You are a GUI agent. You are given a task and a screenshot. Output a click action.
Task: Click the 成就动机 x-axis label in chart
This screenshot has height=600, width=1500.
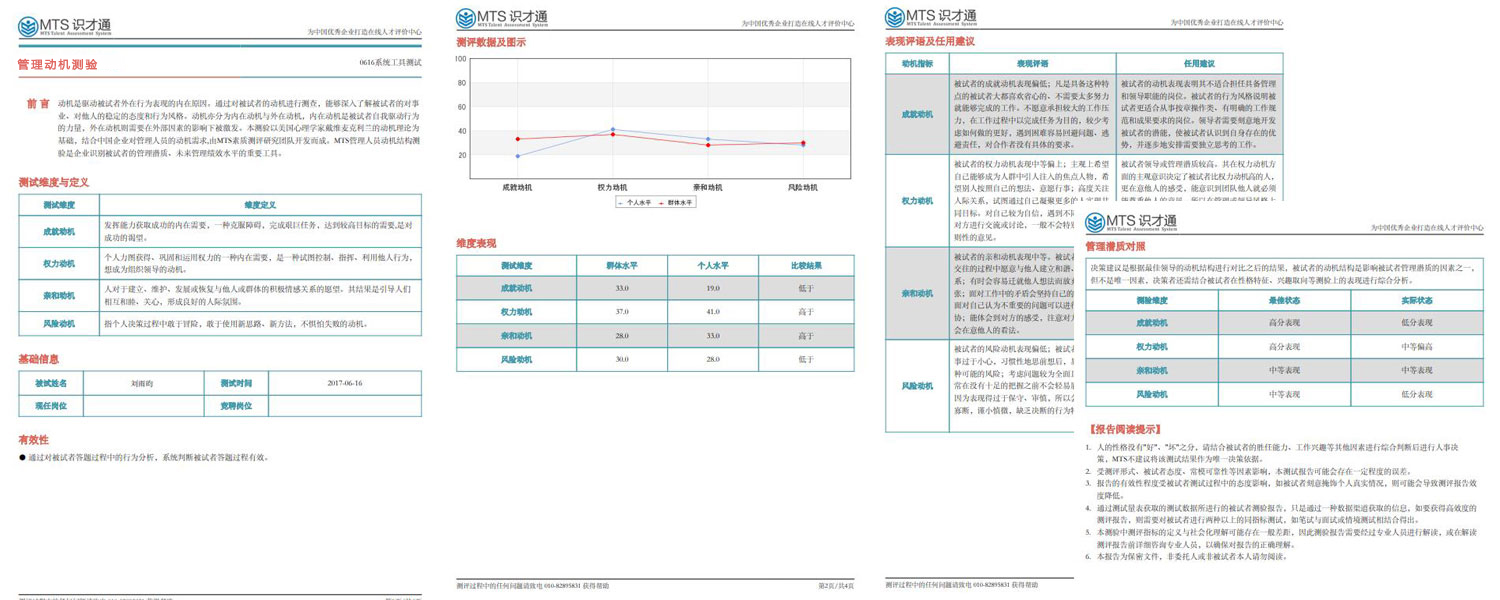tap(517, 186)
